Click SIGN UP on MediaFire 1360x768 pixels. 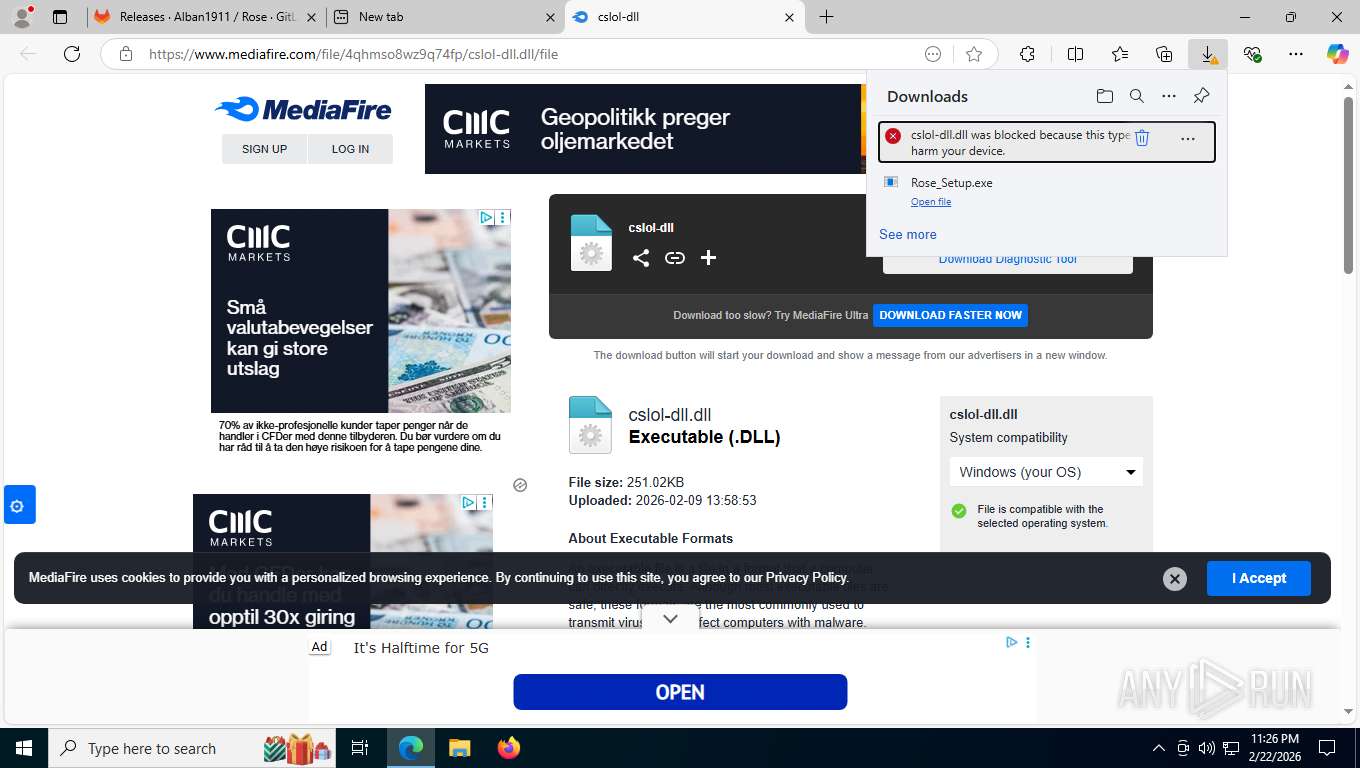pos(264,149)
